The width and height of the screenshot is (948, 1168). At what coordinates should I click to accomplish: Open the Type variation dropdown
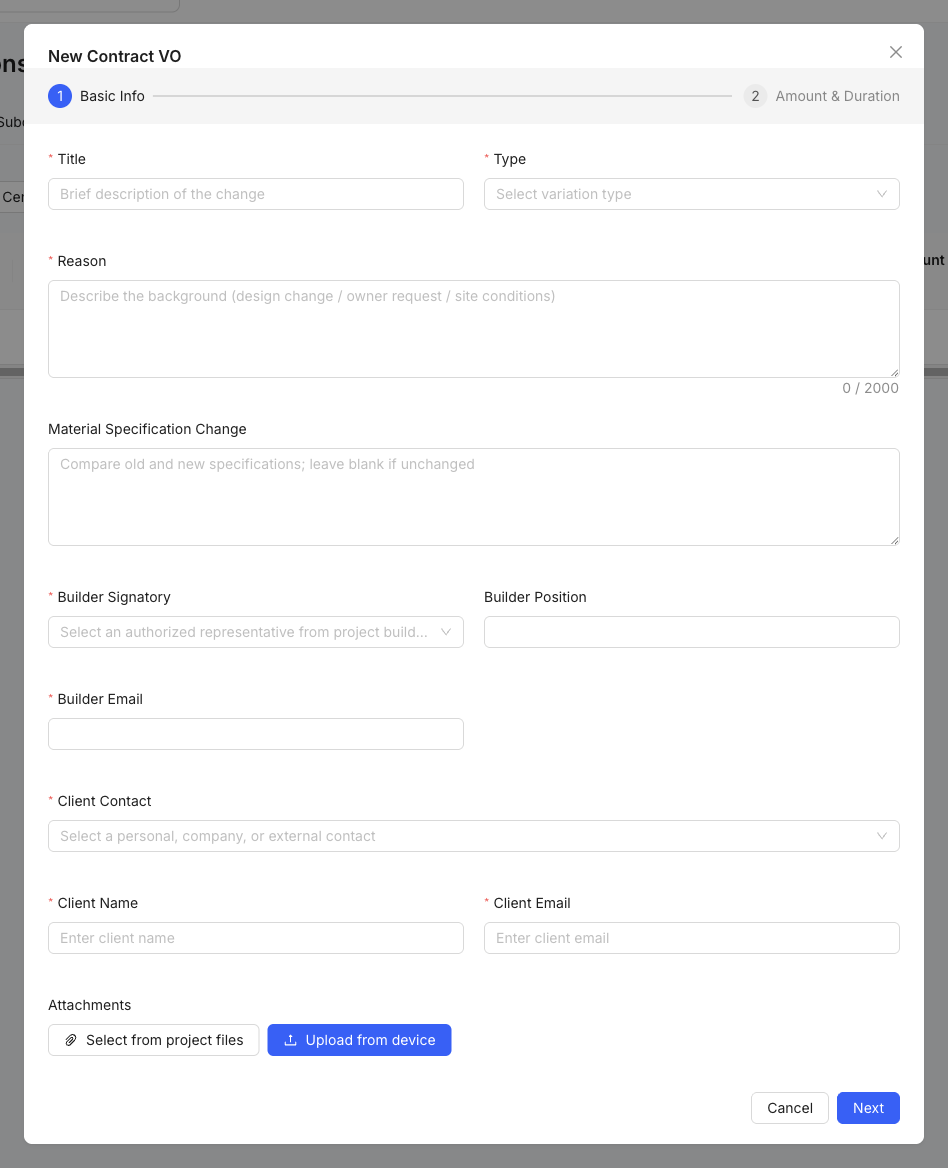[692, 194]
